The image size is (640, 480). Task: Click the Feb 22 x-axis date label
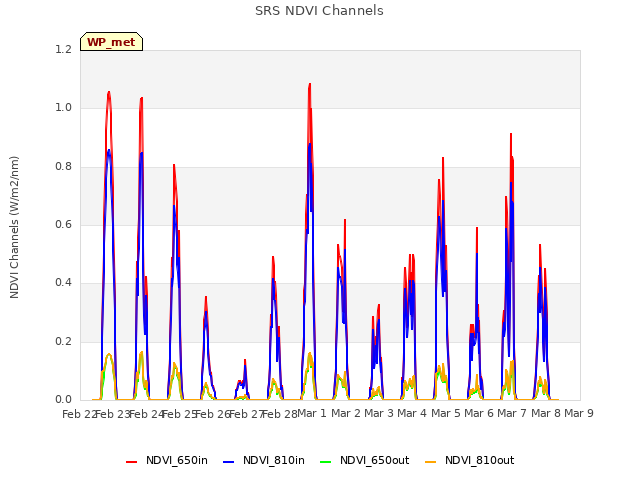coord(79,414)
